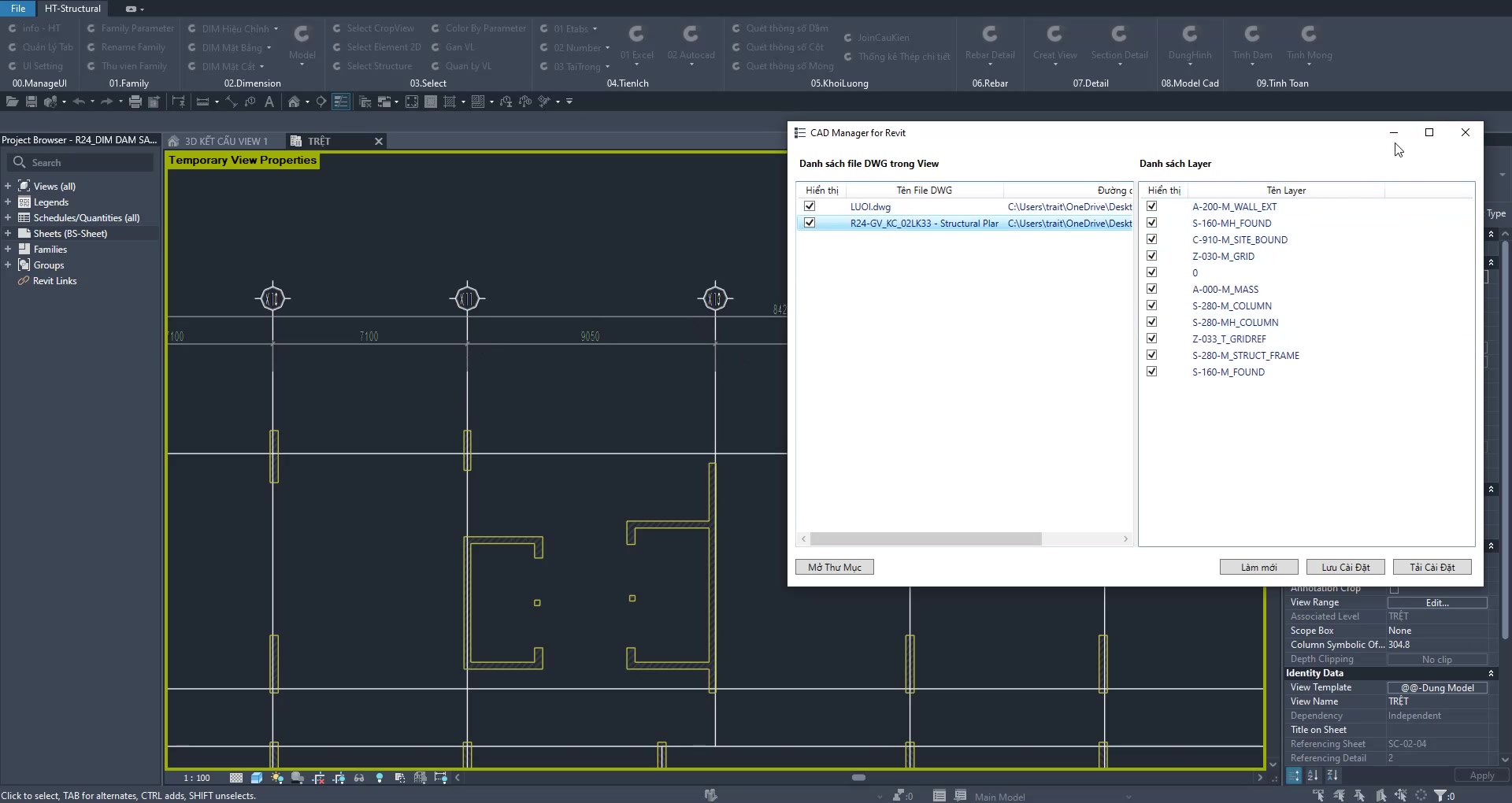Toggle S-280-M_STRUCT_FRAME layer checkbox
The width and height of the screenshot is (1512, 803).
click(1151, 355)
